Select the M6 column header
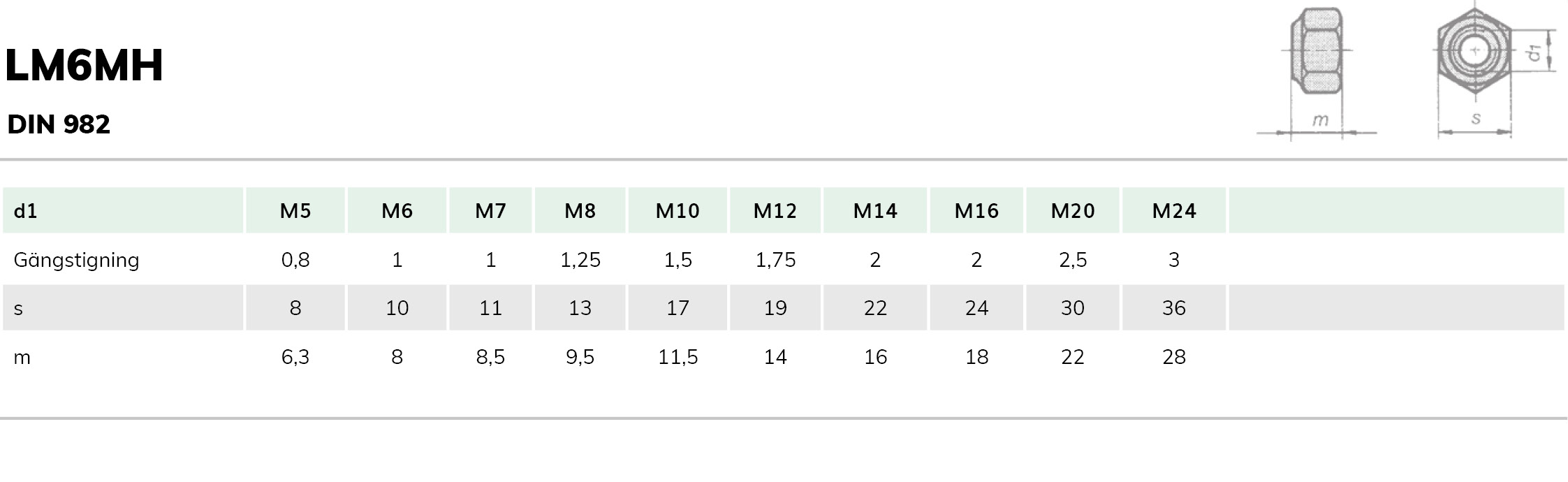The width and height of the screenshot is (1568, 482). (397, 210)
